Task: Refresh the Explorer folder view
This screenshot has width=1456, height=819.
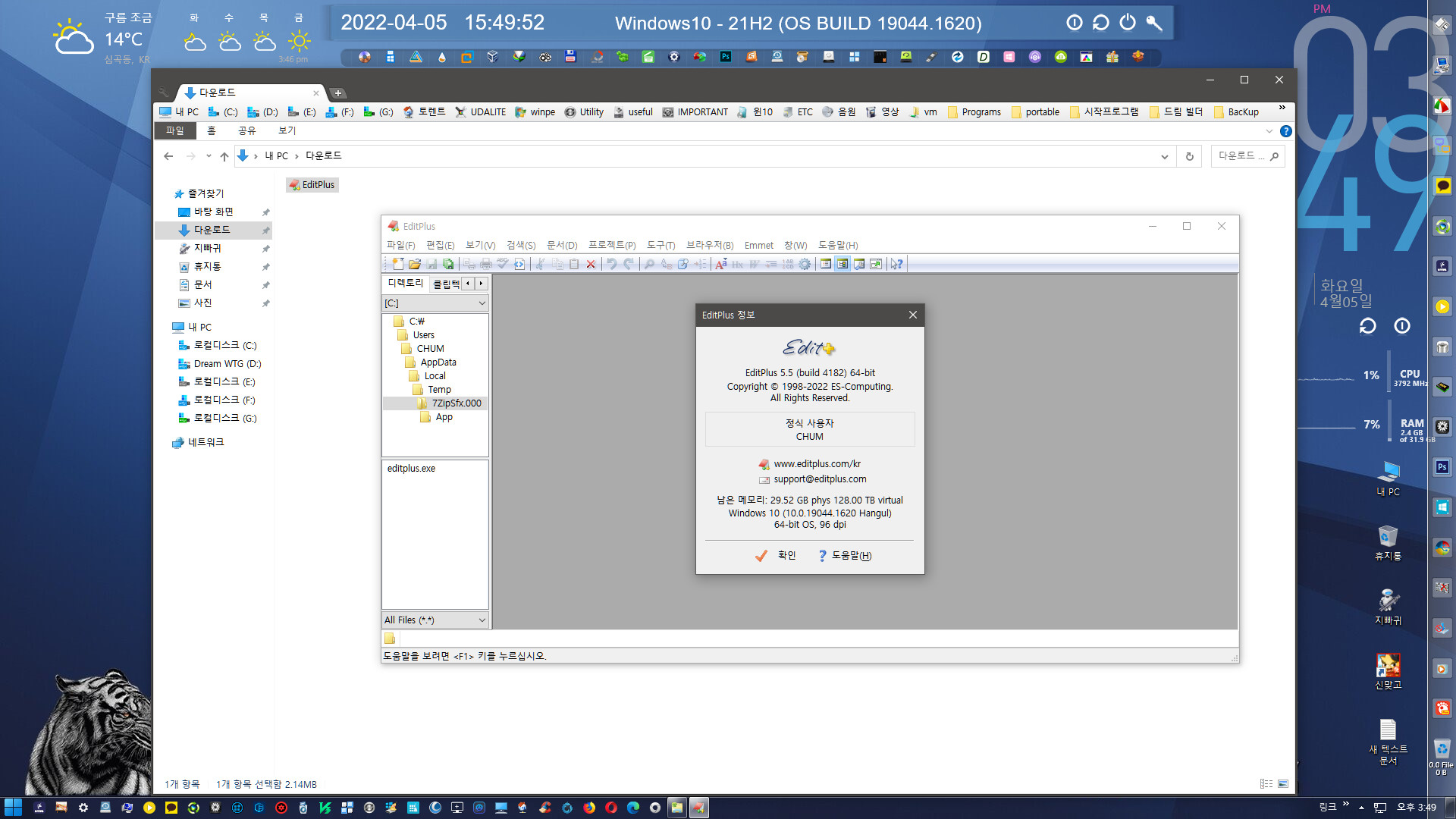Action: click(1189, 157)
